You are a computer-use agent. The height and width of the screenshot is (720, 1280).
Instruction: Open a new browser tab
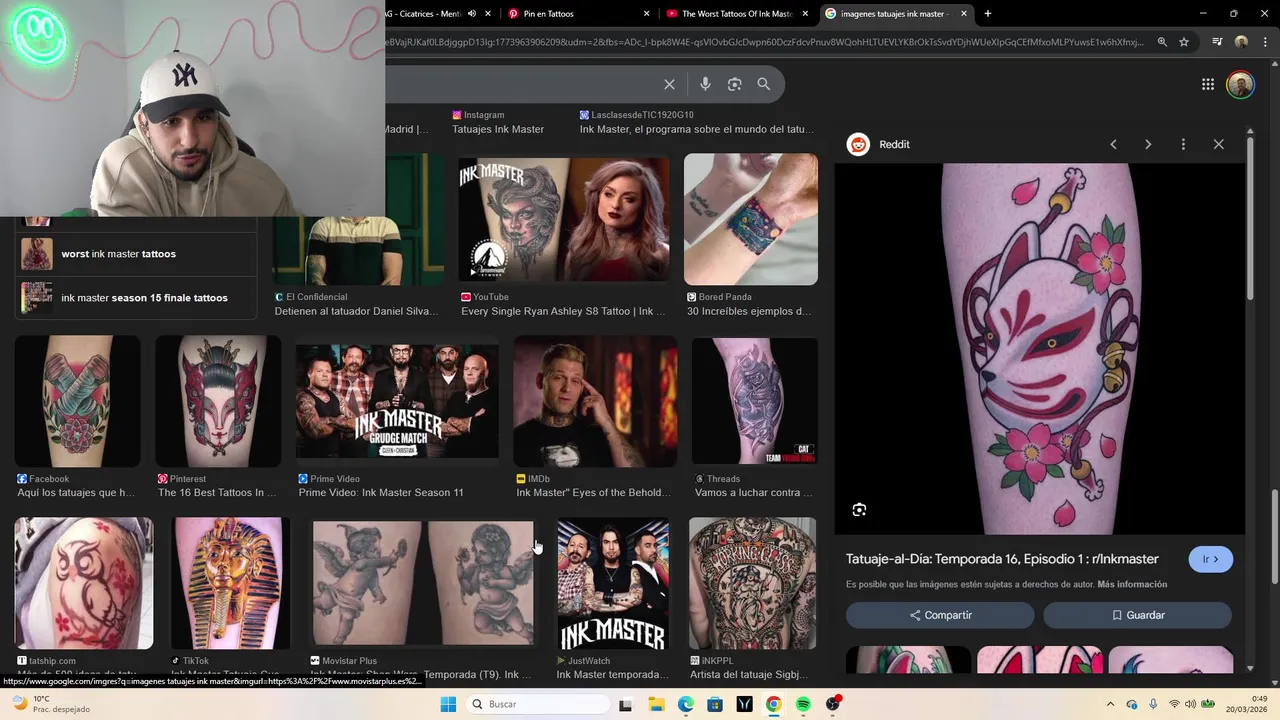tap(988, 14)
